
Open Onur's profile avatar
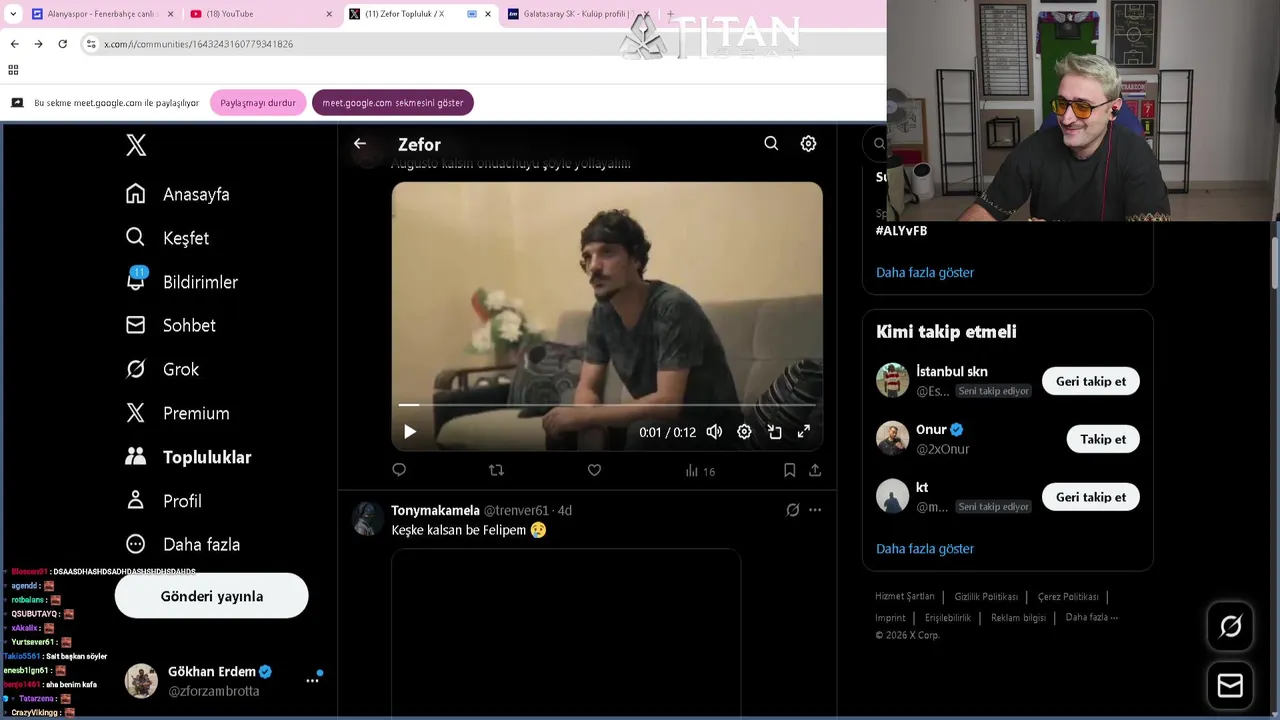pyautogui.click(x=893, y=438)
